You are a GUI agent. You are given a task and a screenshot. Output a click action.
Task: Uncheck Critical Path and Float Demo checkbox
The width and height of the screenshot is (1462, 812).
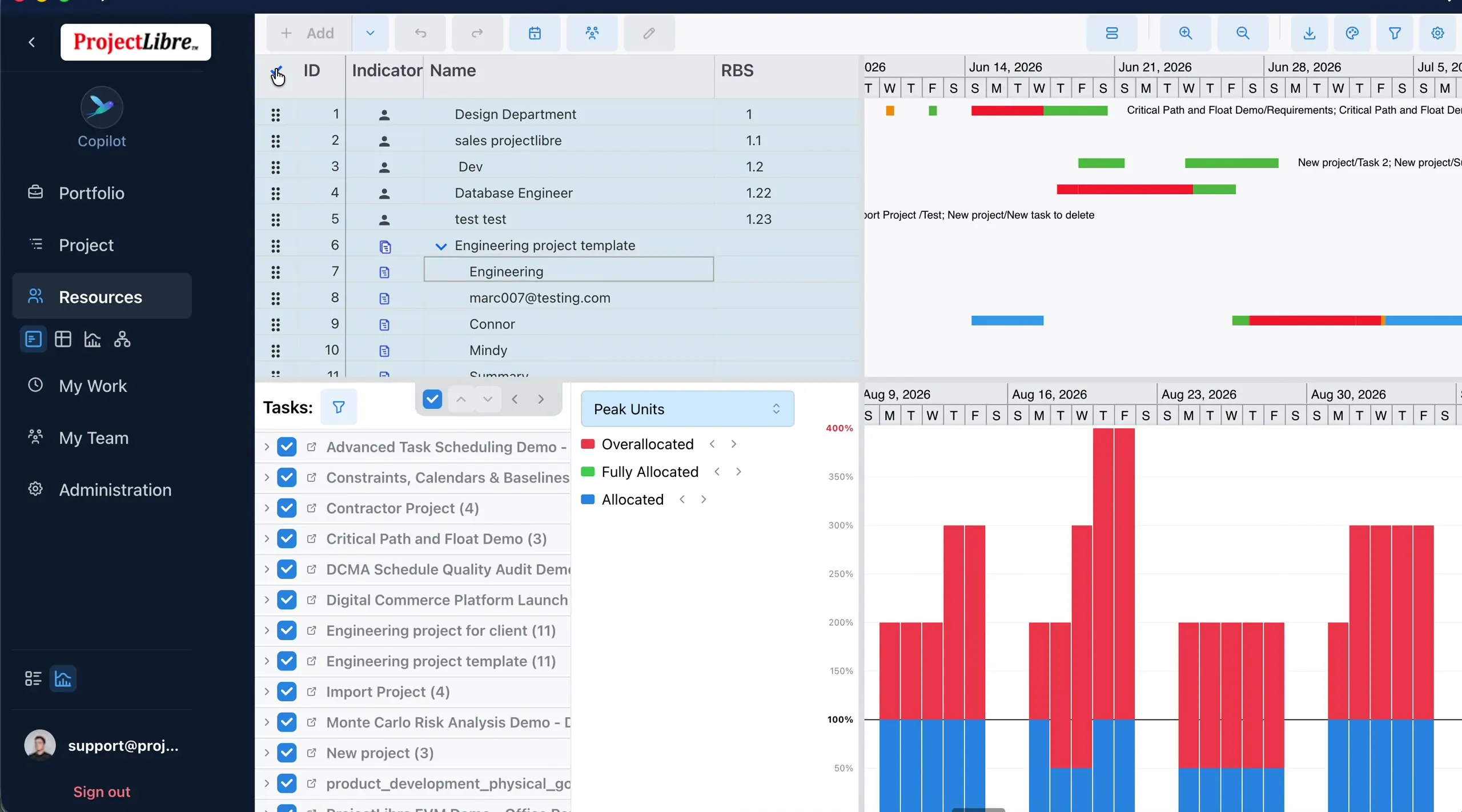point(287,538)
